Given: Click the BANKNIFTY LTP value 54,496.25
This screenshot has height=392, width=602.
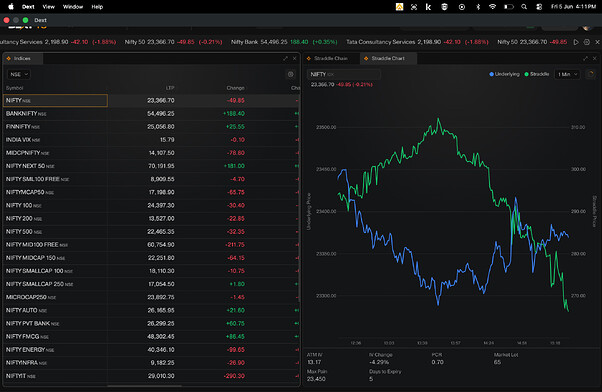Looking at the screenshot, I should coord(160,114).
